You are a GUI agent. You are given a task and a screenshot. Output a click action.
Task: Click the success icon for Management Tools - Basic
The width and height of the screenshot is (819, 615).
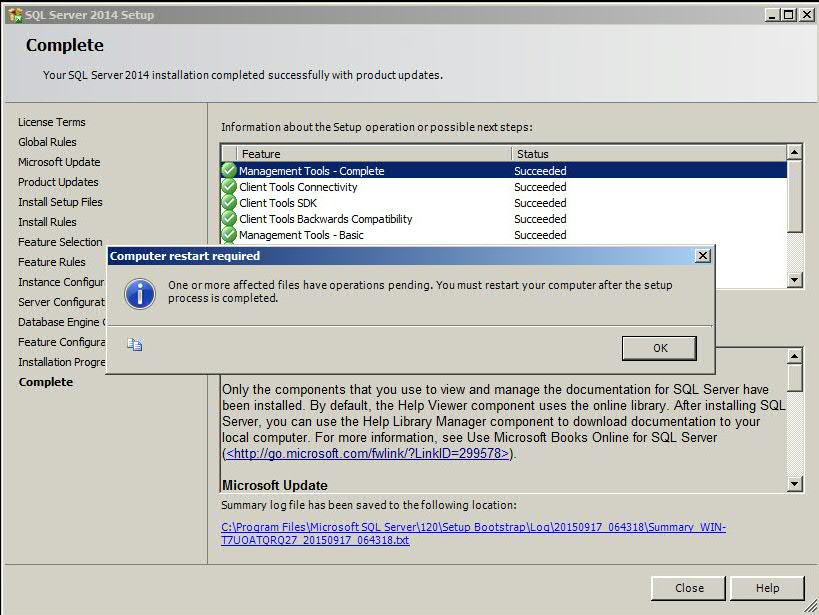(229, 235)
